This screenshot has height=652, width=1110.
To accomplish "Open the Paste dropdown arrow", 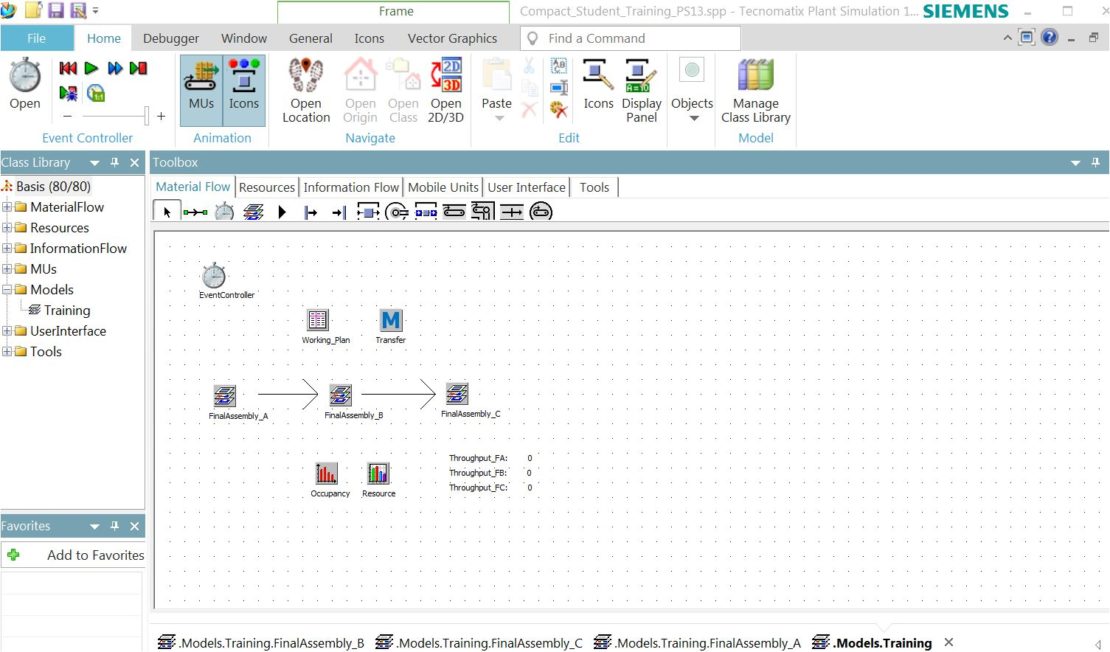I will click(x=496, y=118).
